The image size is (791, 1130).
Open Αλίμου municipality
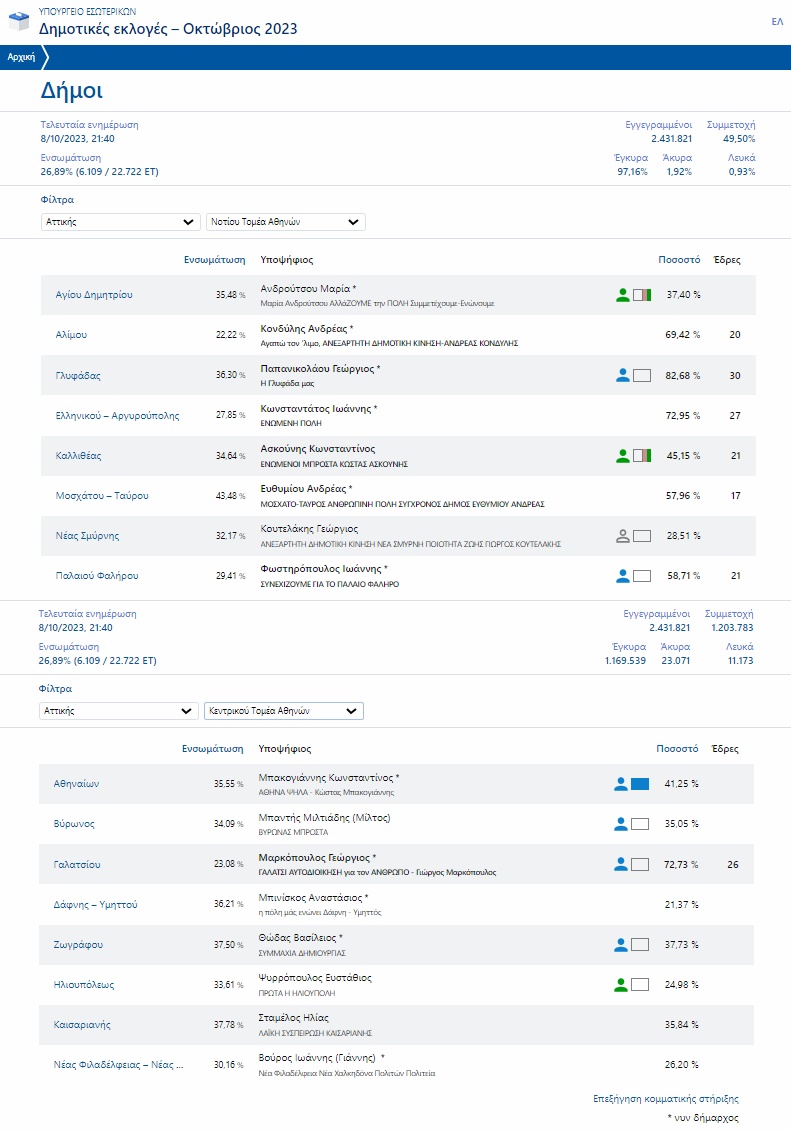click(x=71, y=335)
